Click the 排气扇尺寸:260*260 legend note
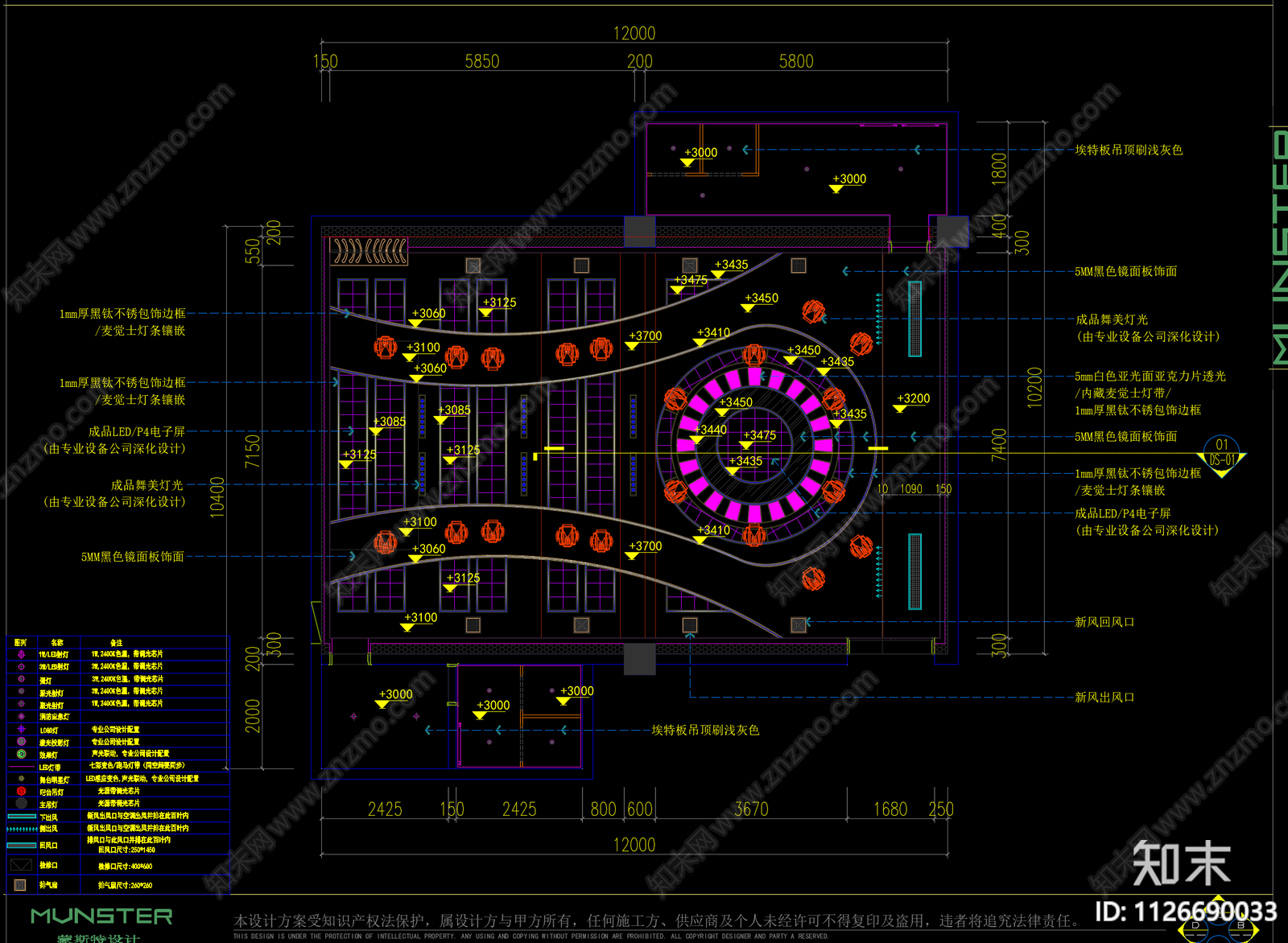Image resolution: width=1288 pixels, height=943 pixels. tap(125, 886)
